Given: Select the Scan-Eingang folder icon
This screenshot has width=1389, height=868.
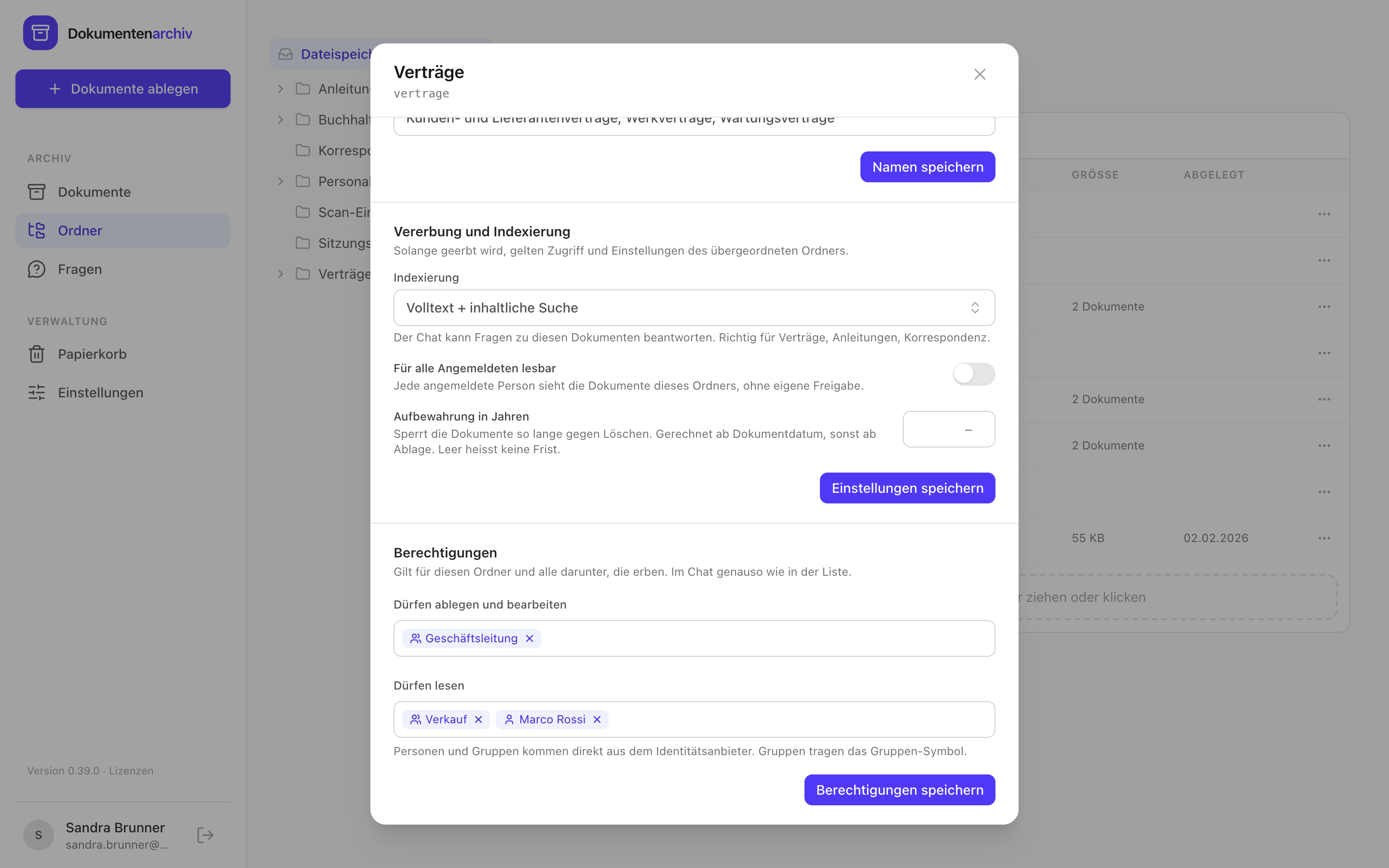Looking at the screenshot, I should (x=302, y=212).
